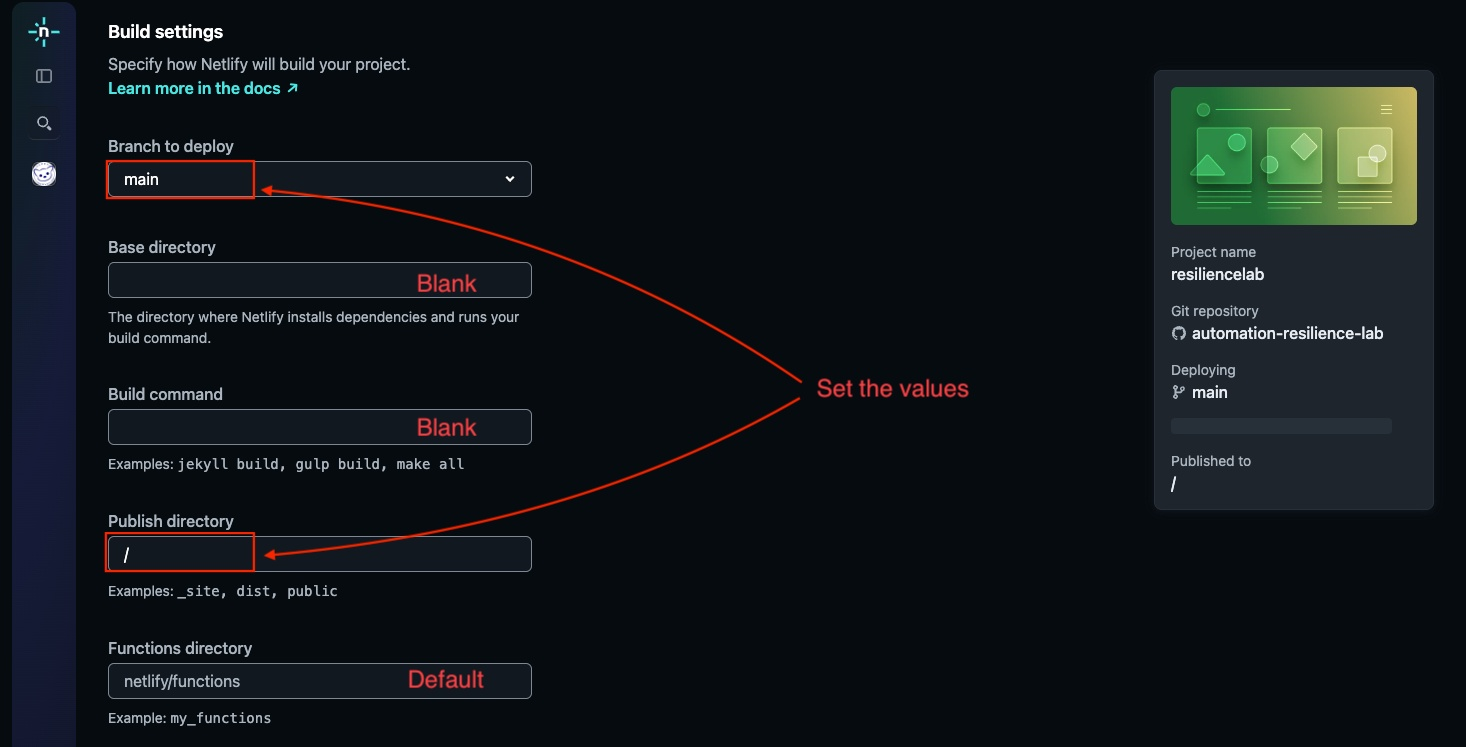This screenshot has width=1466, height=747.
Task: Click the automation-resilience-lab repository name
Action: pos(1288,334)
